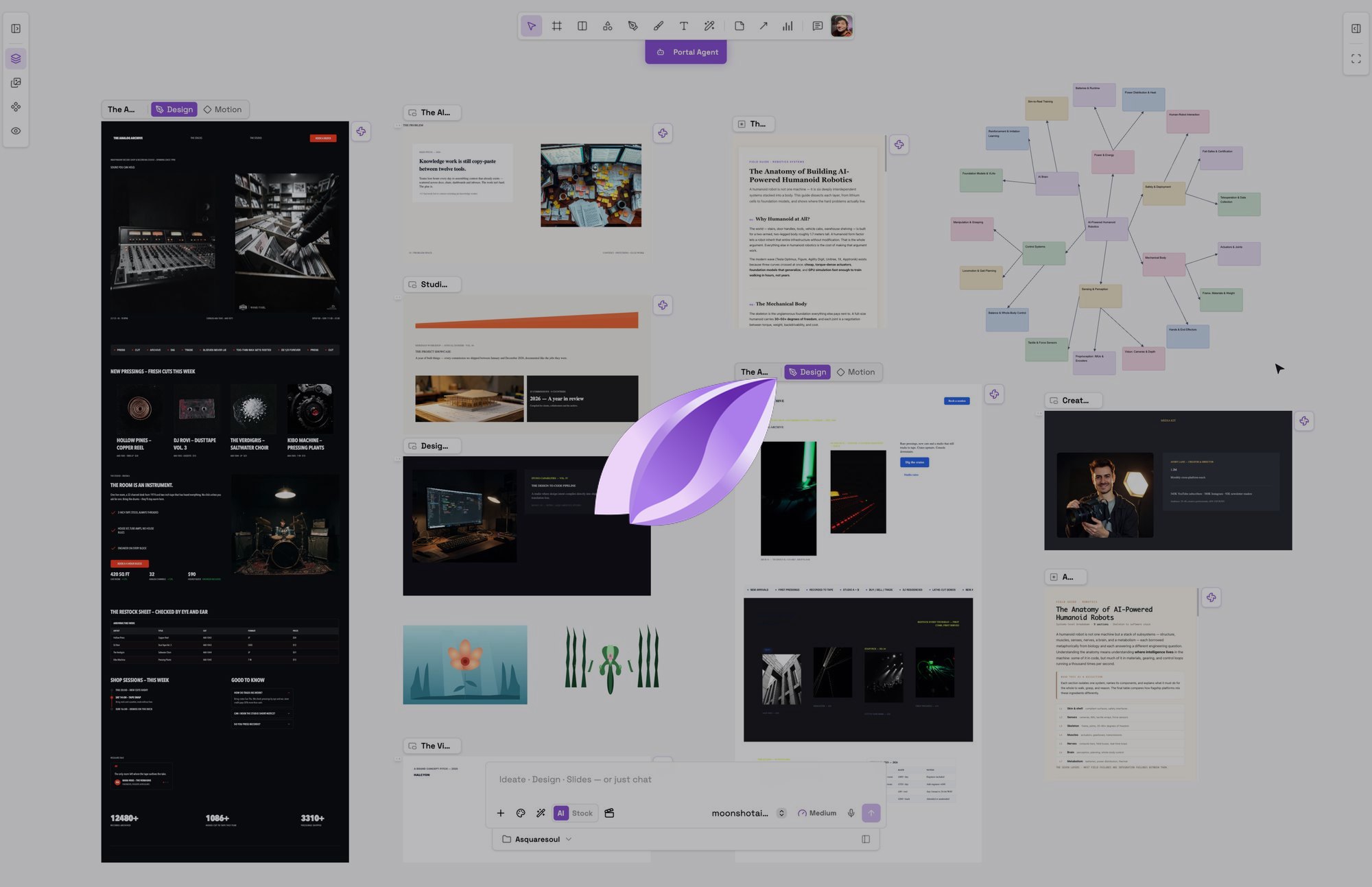Select the cursor/move tool in top toolbar
This screenshot has height=887, width=1372.
pos(531,26)
